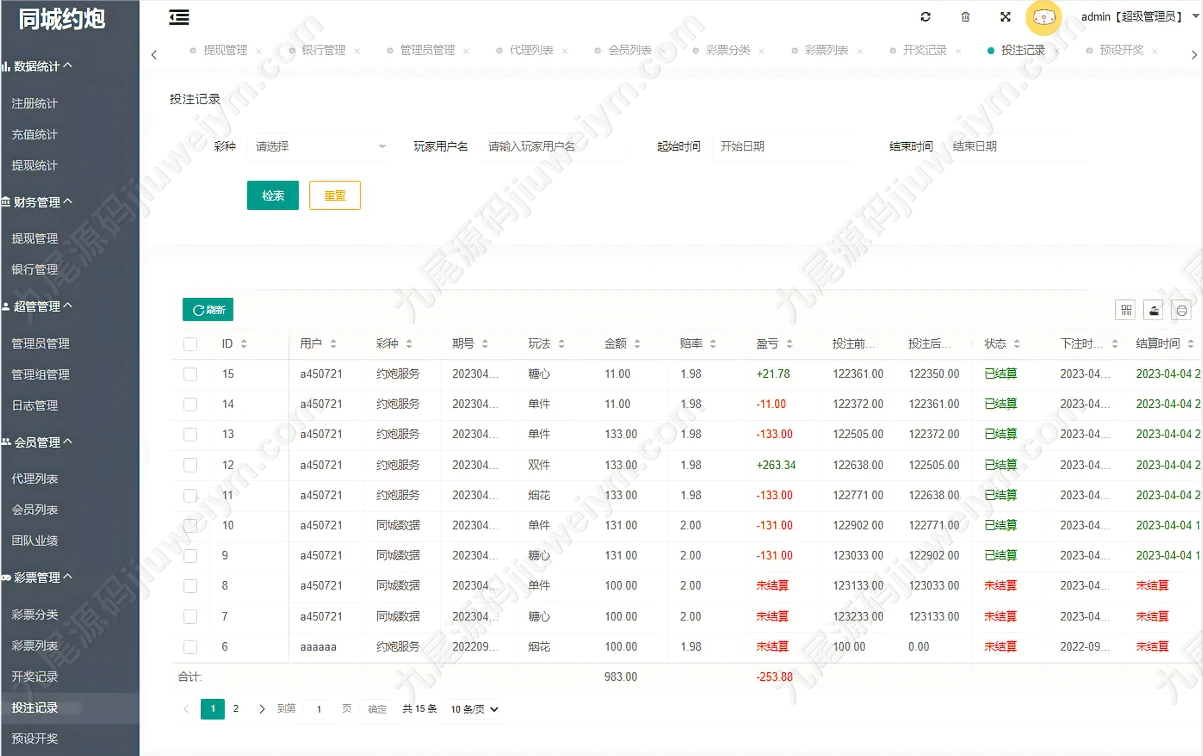Sort by 盈亏 column arrows
This screenshot has height=756, width=1203.
(x=789, y=344)
